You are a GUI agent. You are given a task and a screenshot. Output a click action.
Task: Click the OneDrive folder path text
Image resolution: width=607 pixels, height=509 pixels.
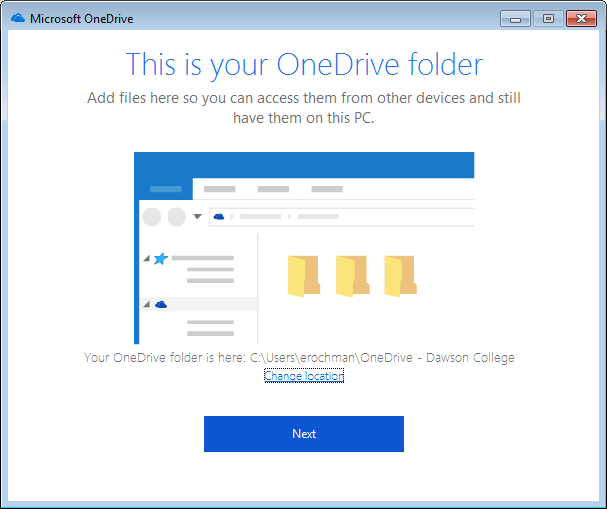tap(382, 357)
